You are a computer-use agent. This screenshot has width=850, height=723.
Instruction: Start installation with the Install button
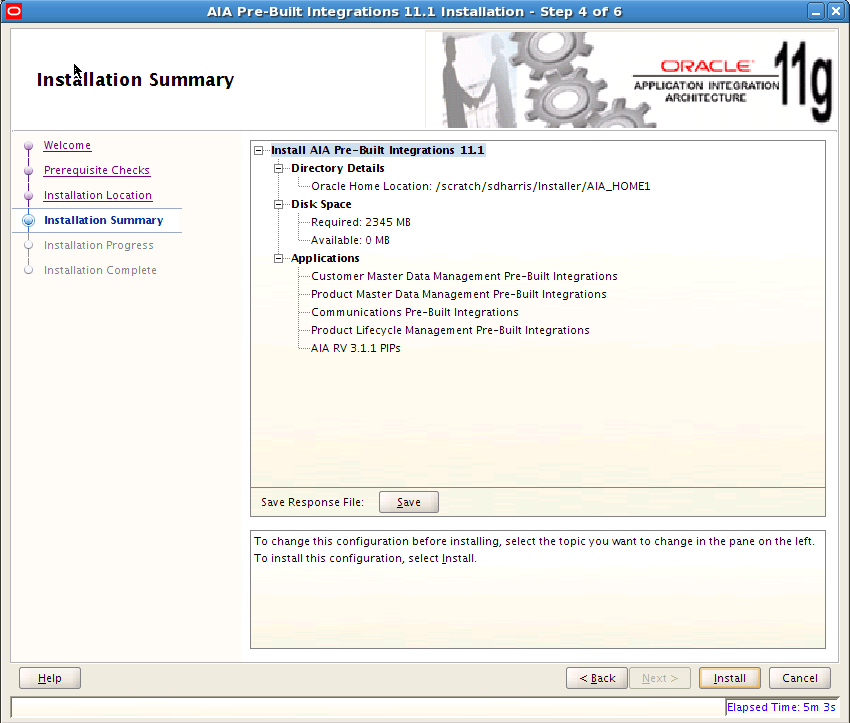coord(729,678)
